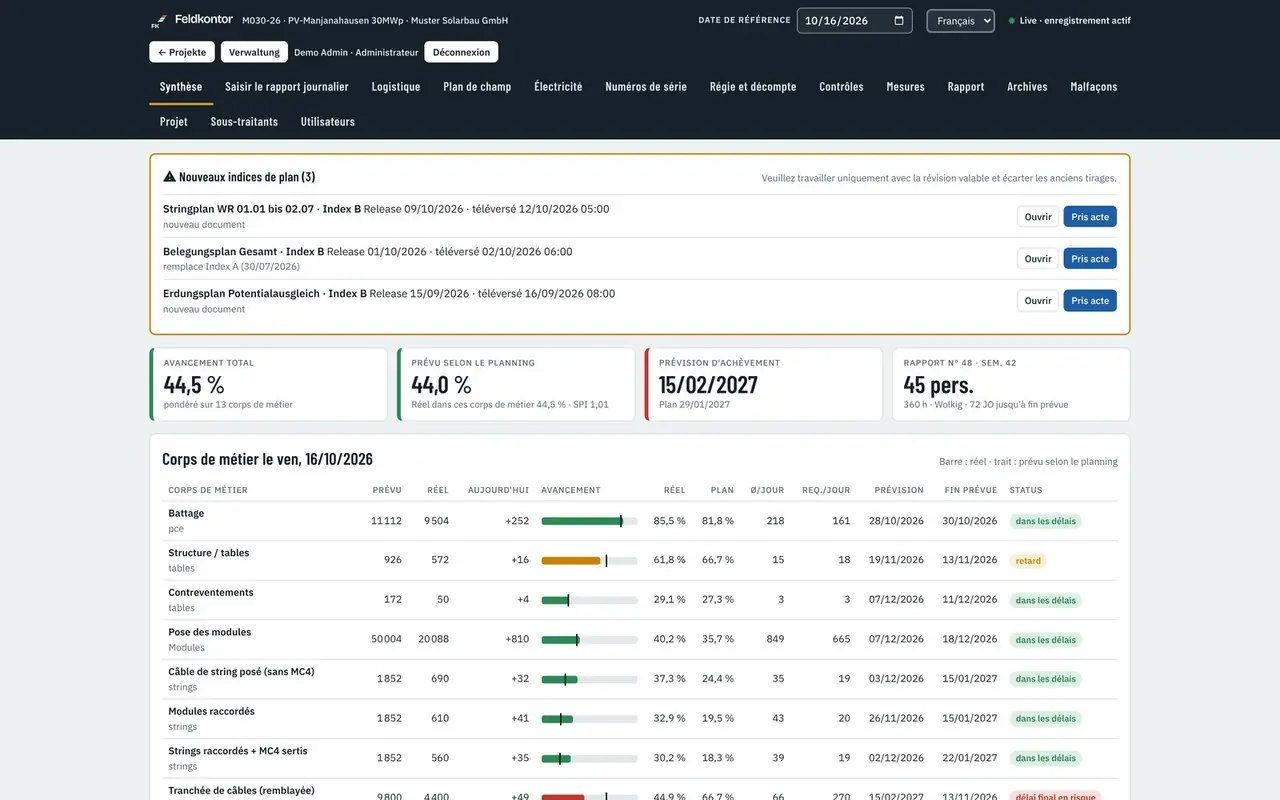The height and width of the screenshot is (800, 1280).
Task: Go back via the ← Projekte button
Action: [x=182, y=52]
